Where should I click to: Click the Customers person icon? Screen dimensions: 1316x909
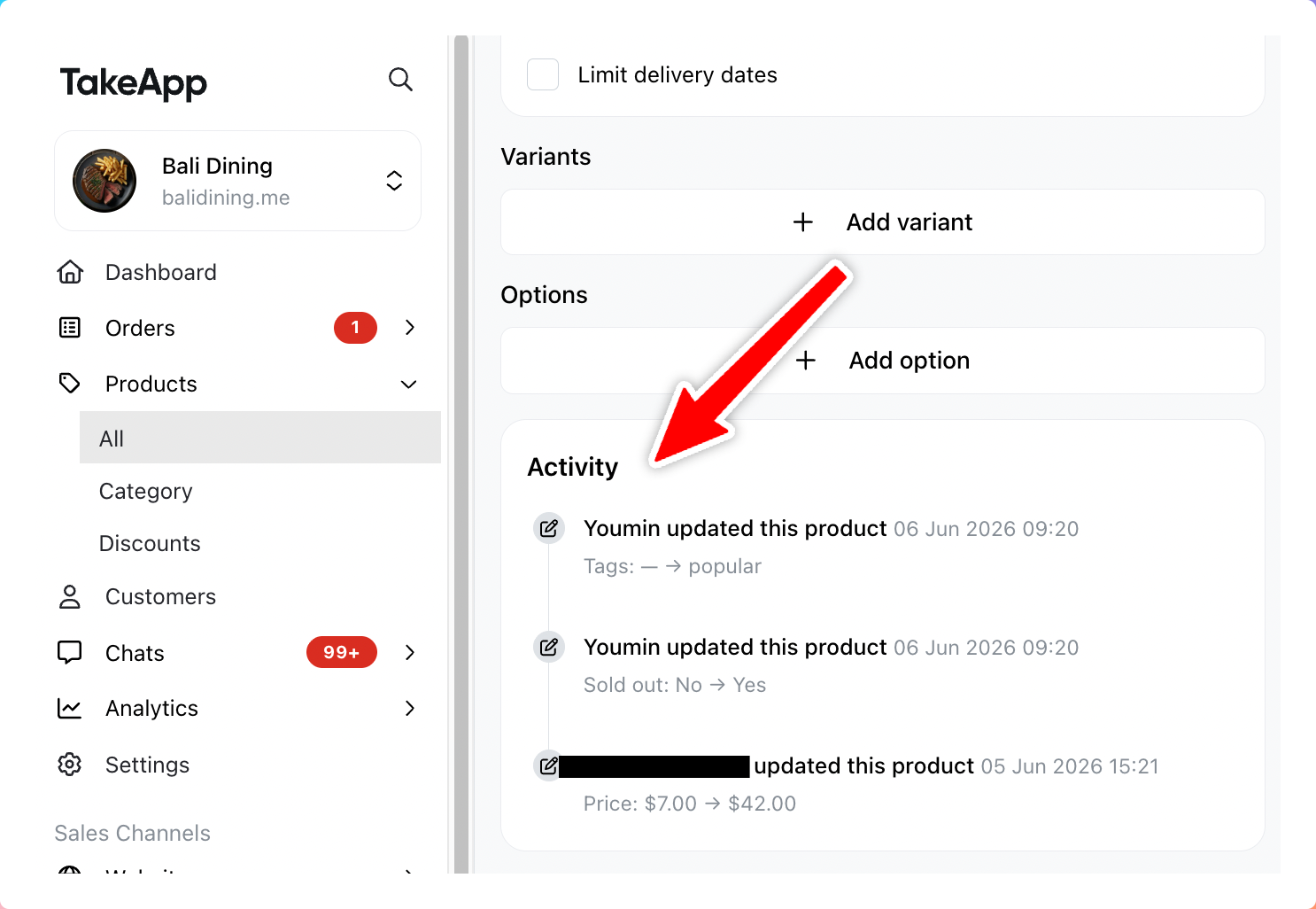70,596
